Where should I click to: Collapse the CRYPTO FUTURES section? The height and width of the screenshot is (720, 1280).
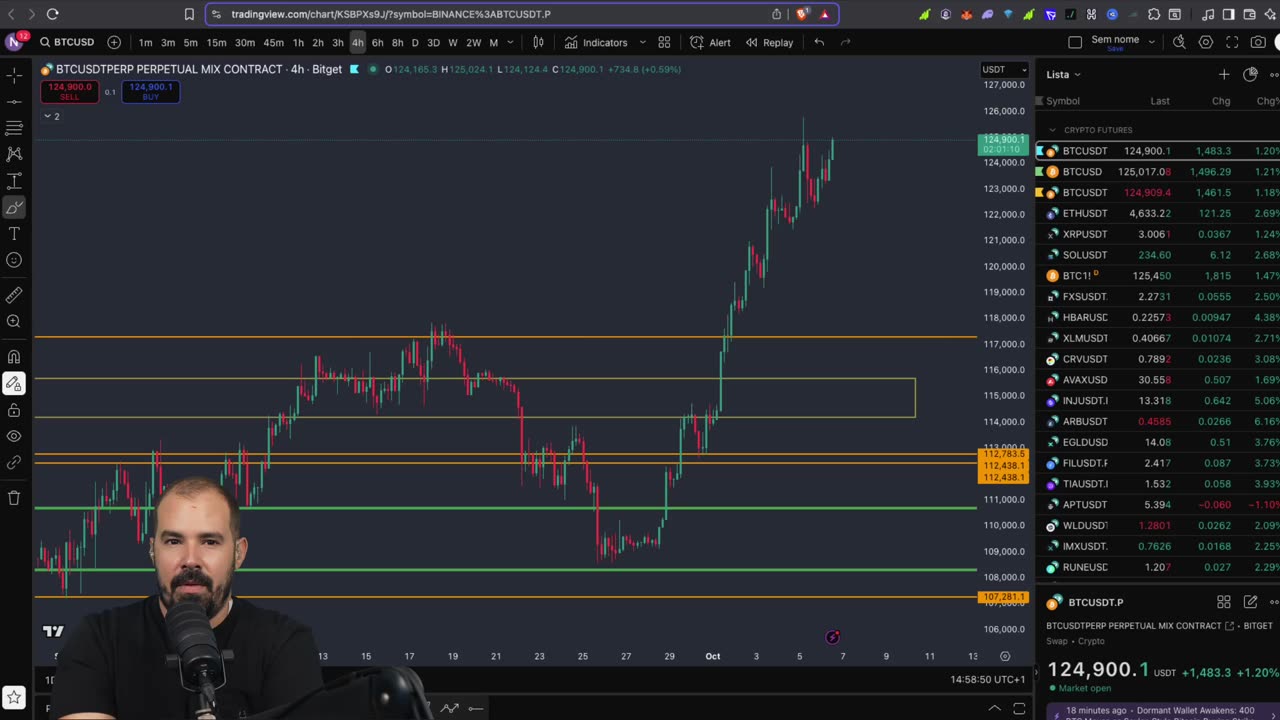coord(1052,130)
